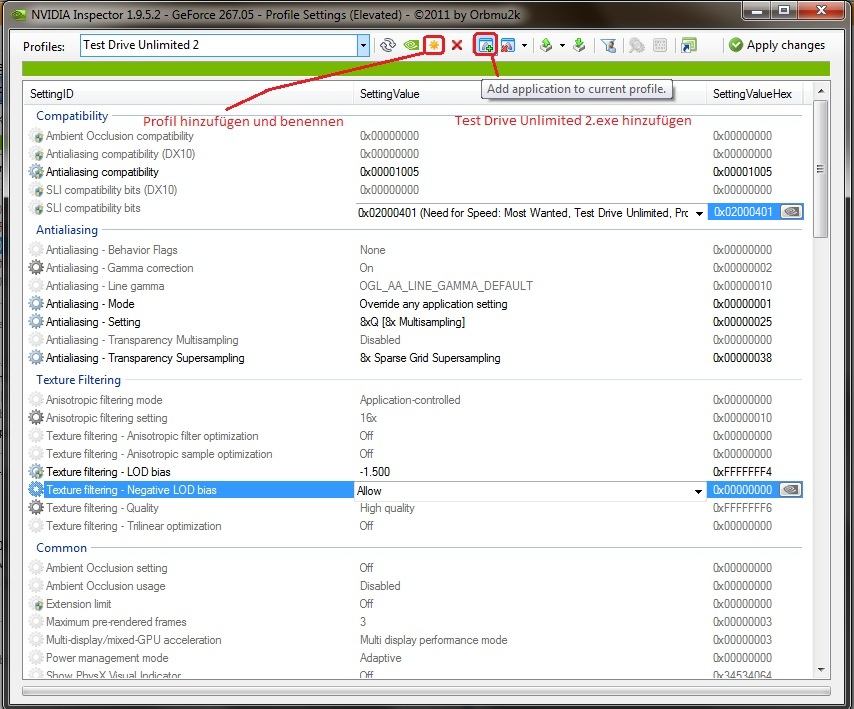854x709 pixels.
Task: Collapse the Compatibility section header
Action: 72,116
